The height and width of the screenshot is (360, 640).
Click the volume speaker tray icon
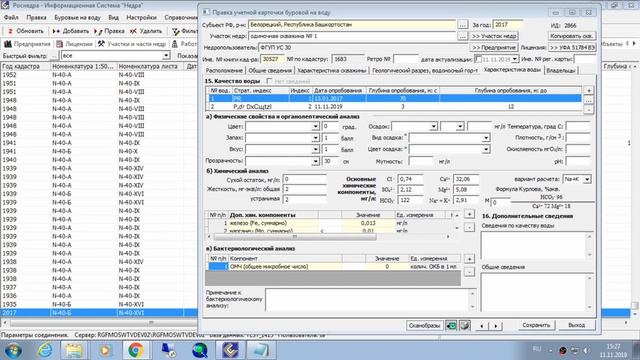pos(587,350)
